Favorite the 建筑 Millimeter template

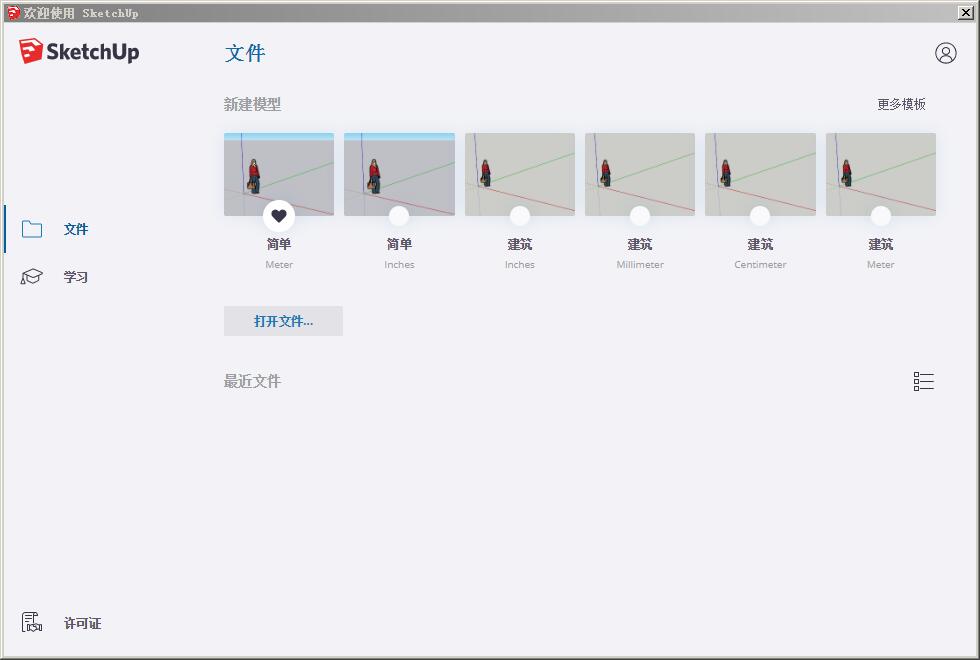pyautogui.click(x=639, y=216)
